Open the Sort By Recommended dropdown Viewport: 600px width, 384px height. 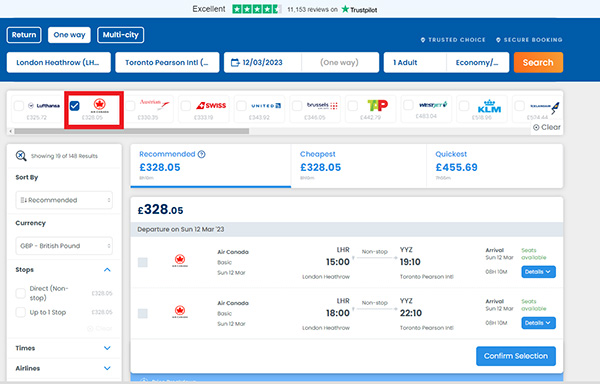(64, 200)
